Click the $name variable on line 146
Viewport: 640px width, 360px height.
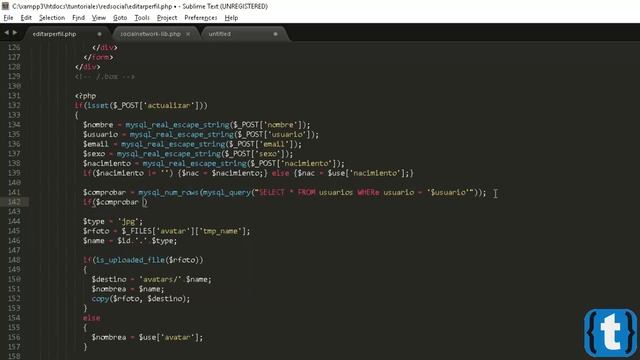point(93,241)
